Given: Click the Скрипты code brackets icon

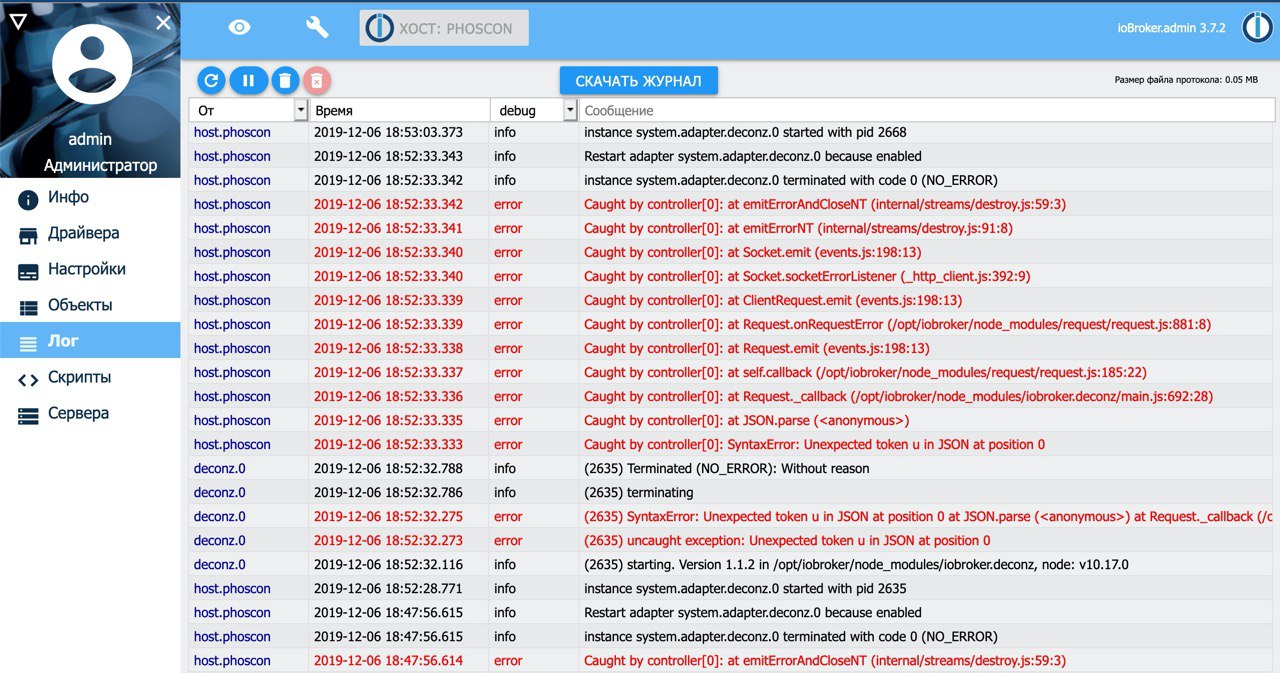Looking at the screenshot, I should (28, 379).
